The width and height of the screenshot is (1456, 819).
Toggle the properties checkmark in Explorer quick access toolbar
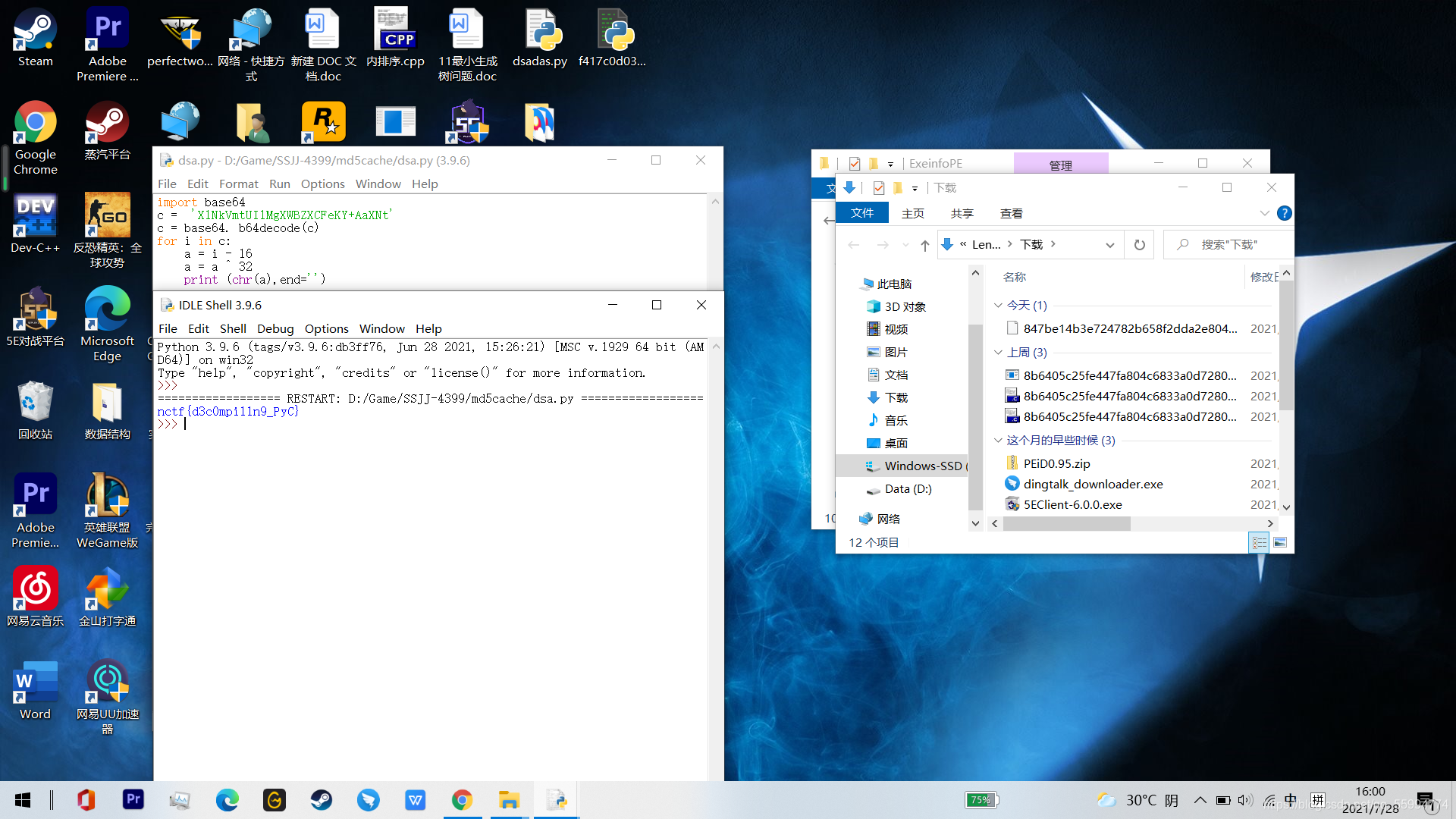[879, 188]
